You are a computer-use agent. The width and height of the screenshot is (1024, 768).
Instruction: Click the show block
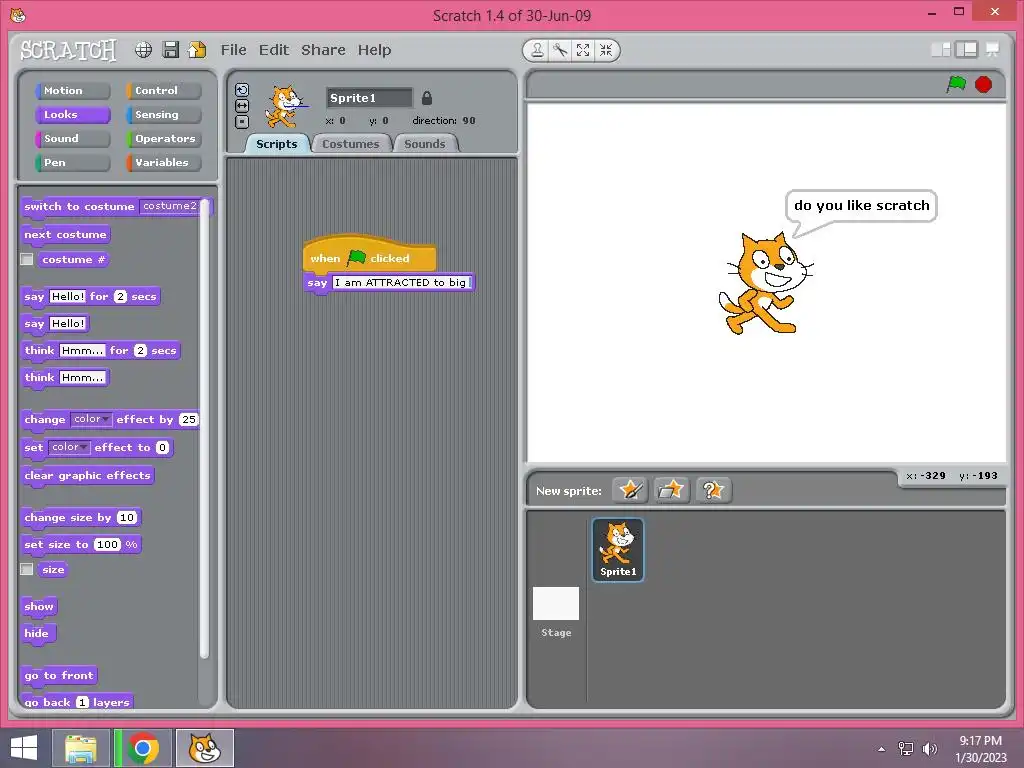39,607
